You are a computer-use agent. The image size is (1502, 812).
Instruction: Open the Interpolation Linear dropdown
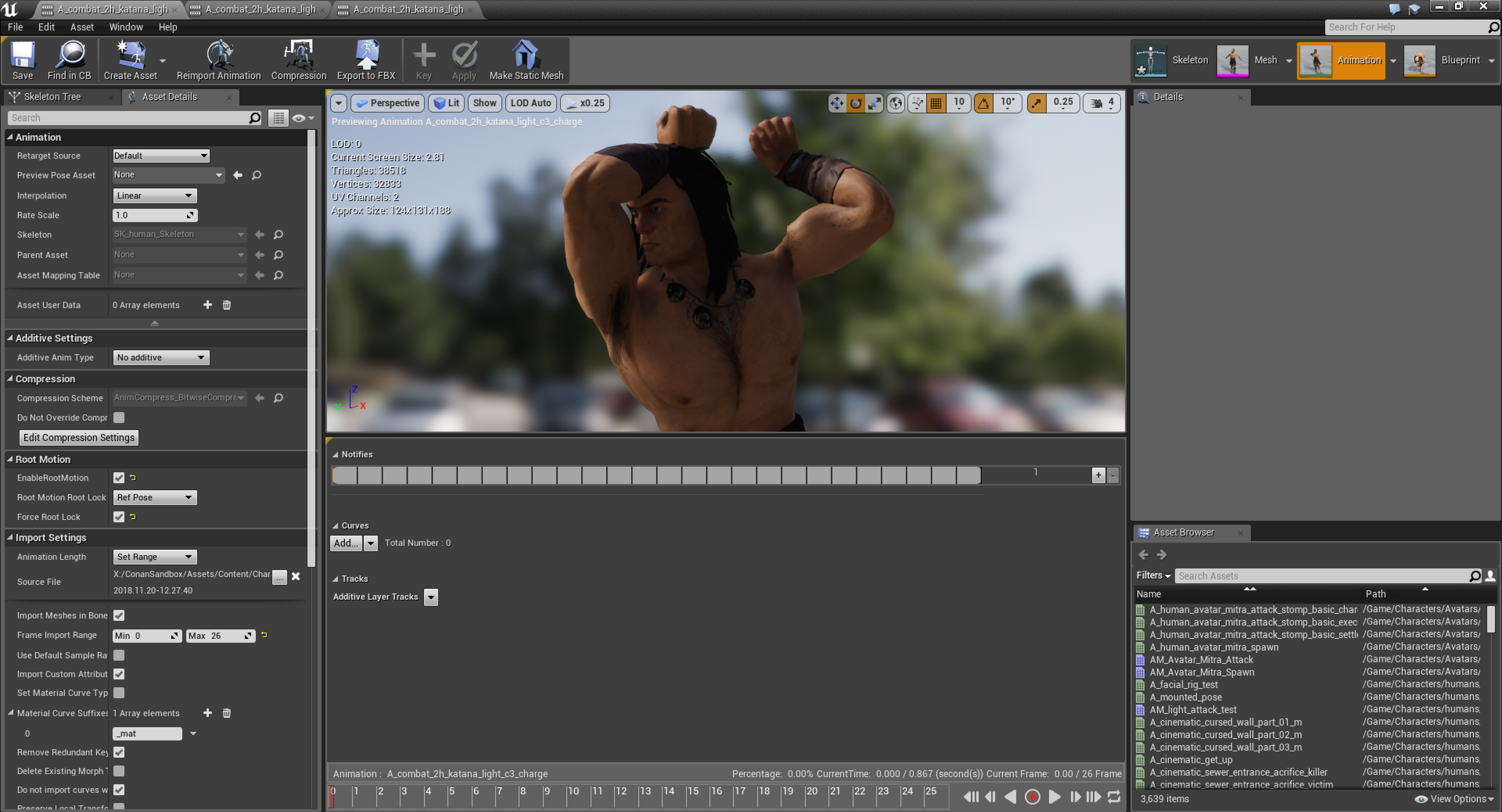click(154, 195)
